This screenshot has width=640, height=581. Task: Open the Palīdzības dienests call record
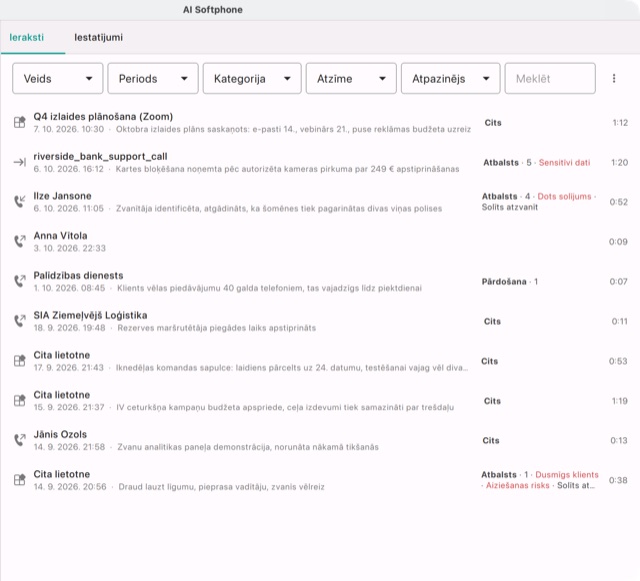(x=320, y=281)
